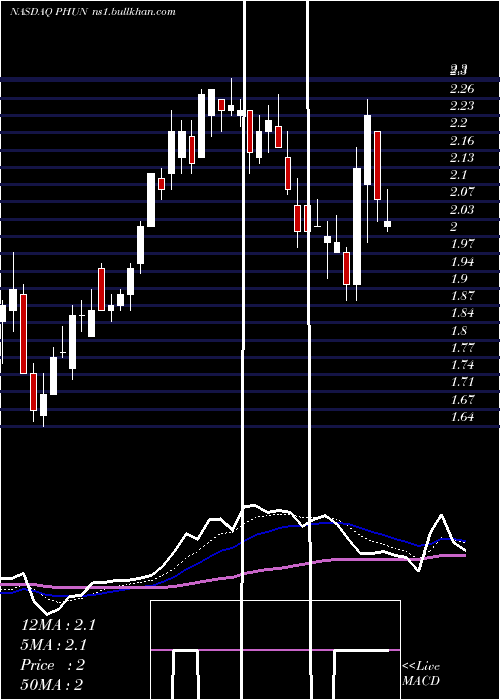
Task: Click the 2.03 price axis label
Action: [462, 209]
